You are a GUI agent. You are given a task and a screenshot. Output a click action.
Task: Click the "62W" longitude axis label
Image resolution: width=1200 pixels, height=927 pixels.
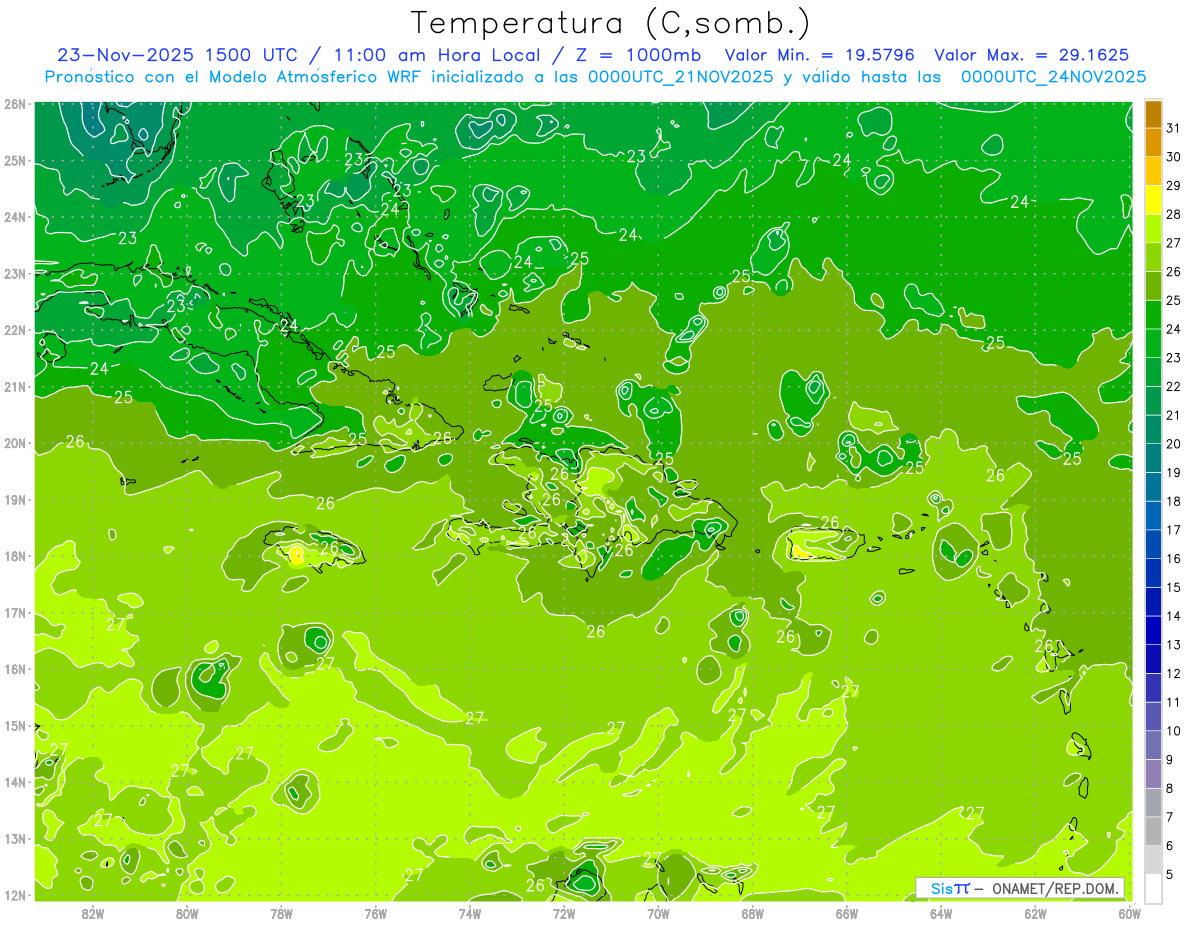tap(1035, 913)
